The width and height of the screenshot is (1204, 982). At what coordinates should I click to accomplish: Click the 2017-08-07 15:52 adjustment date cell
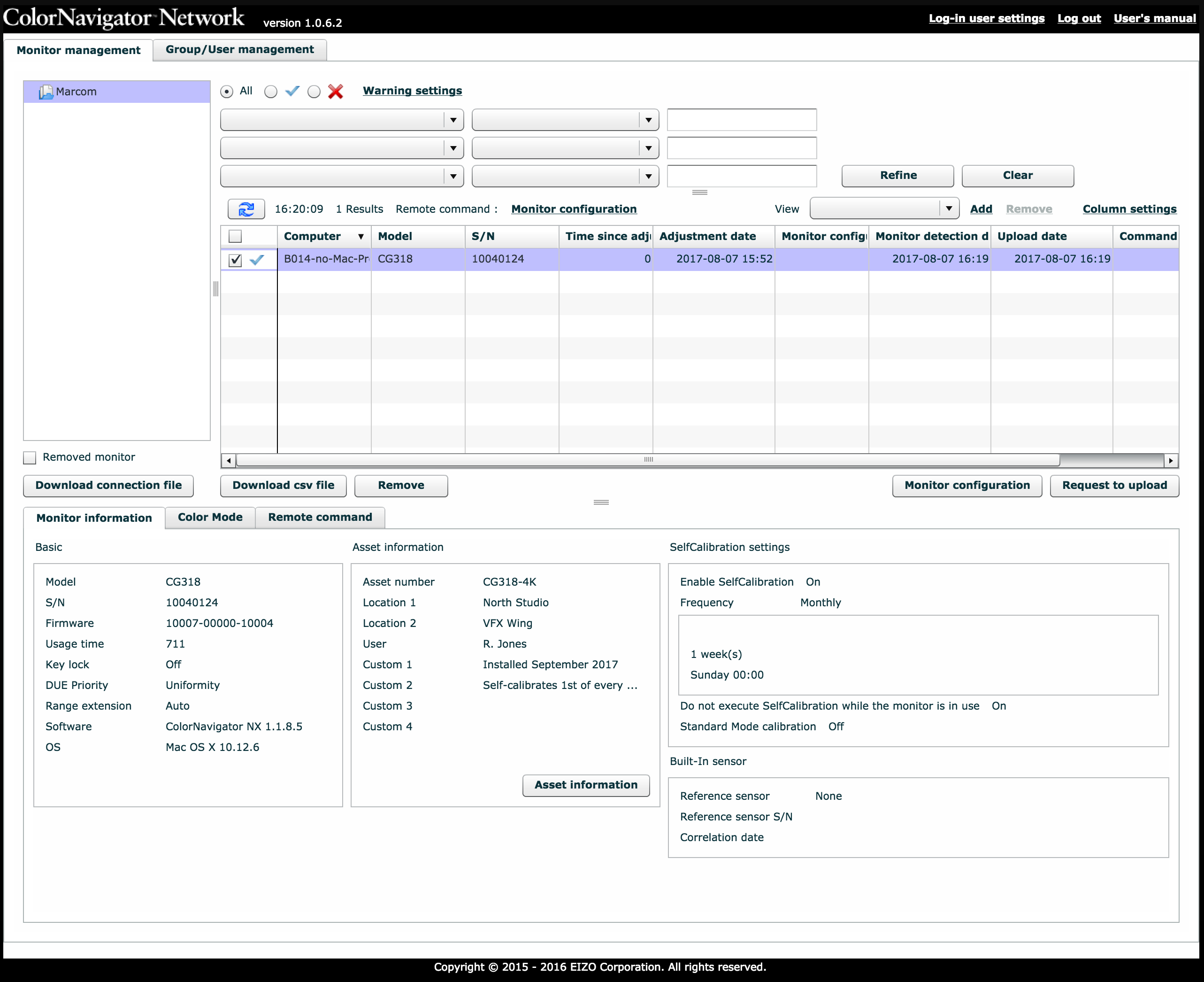coord(713,259)
